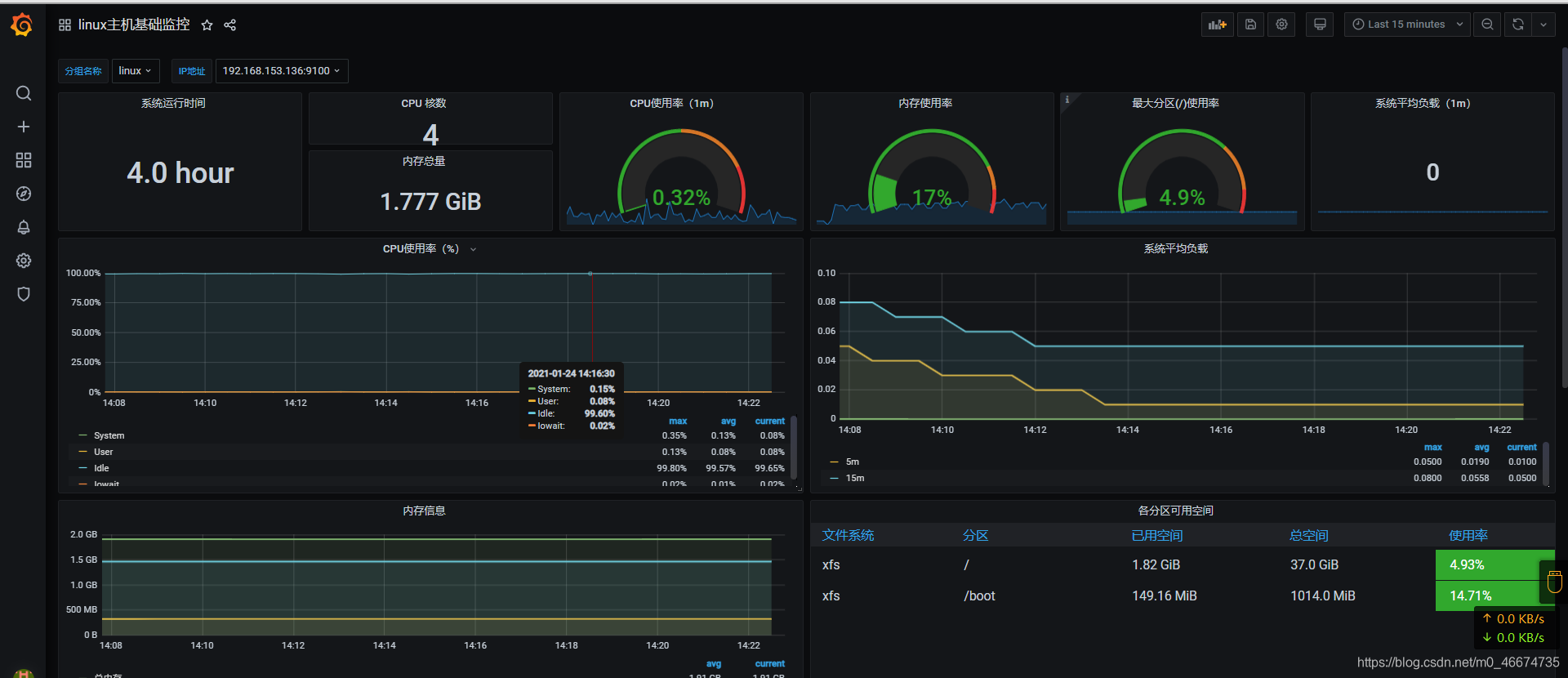Open Alerting bell icon in sidebar
1568x678 pixels.
coord(24,227)
